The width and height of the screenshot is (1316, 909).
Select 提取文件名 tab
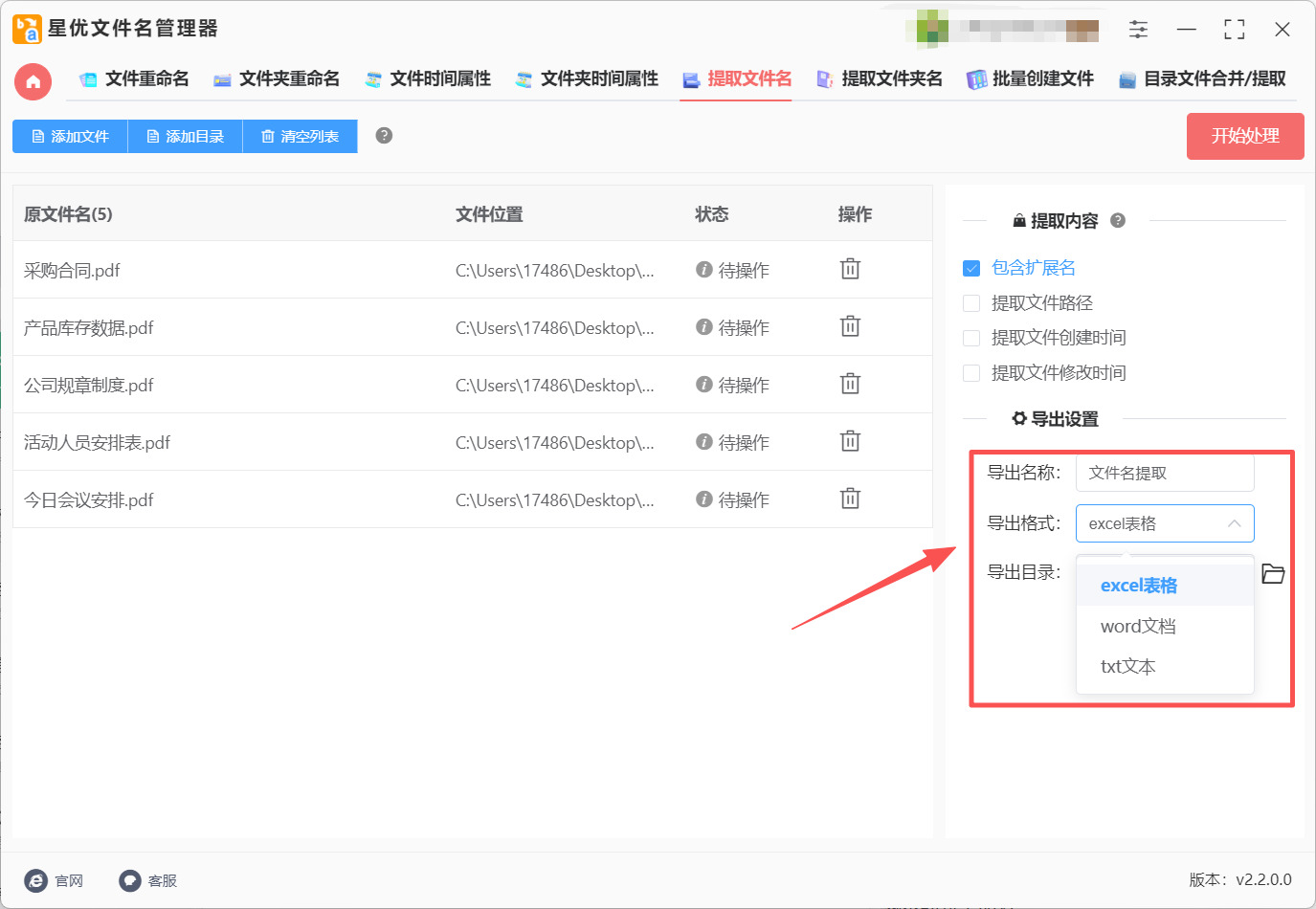[737, 79]
